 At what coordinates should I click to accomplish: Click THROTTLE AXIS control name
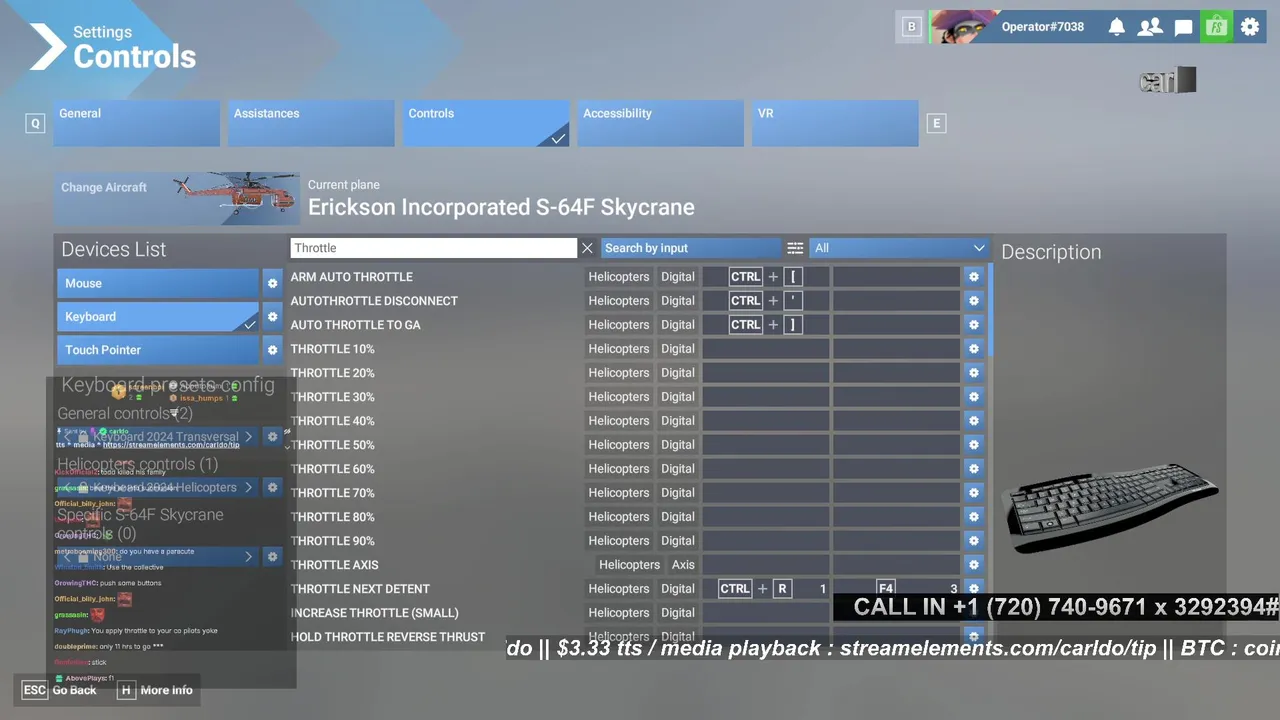click(335, 565)
